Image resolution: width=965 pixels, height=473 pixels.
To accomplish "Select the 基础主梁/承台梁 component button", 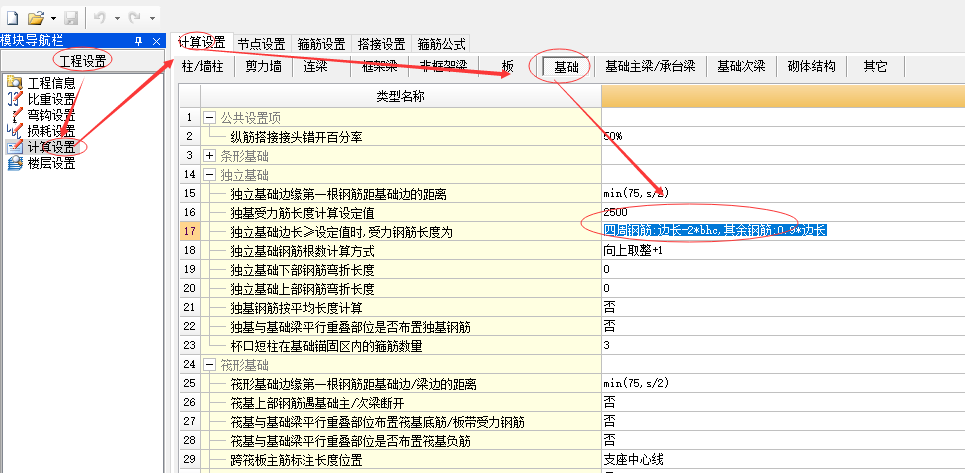I will [x=650, y=66].
